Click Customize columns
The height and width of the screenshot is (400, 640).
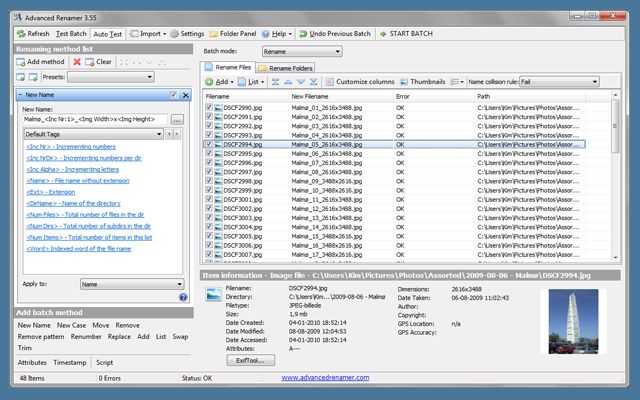pos(360,82)
